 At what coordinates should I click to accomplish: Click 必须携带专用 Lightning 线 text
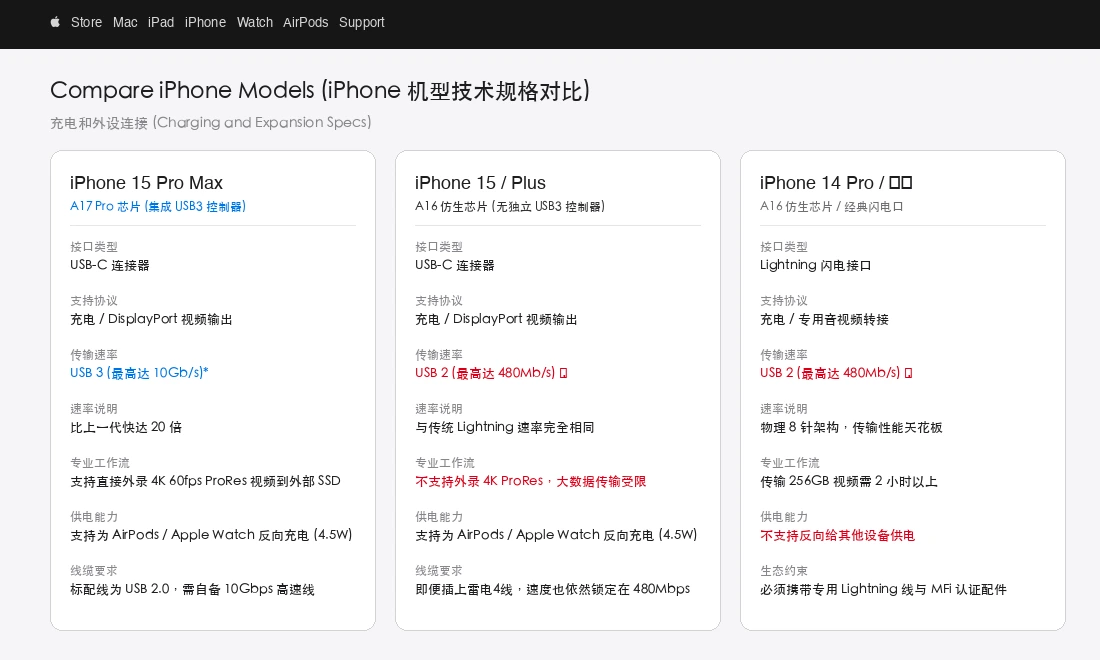point(883,589)
